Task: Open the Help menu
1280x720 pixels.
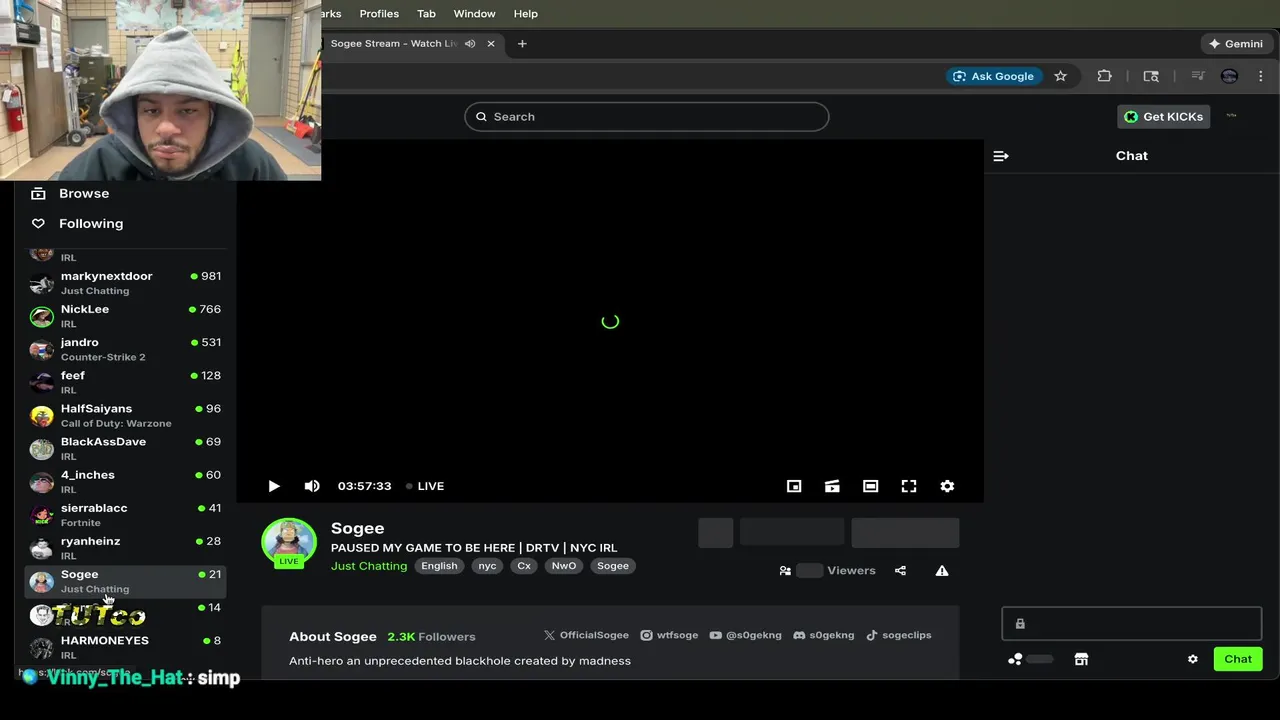Action: click(x=526, y=14)
